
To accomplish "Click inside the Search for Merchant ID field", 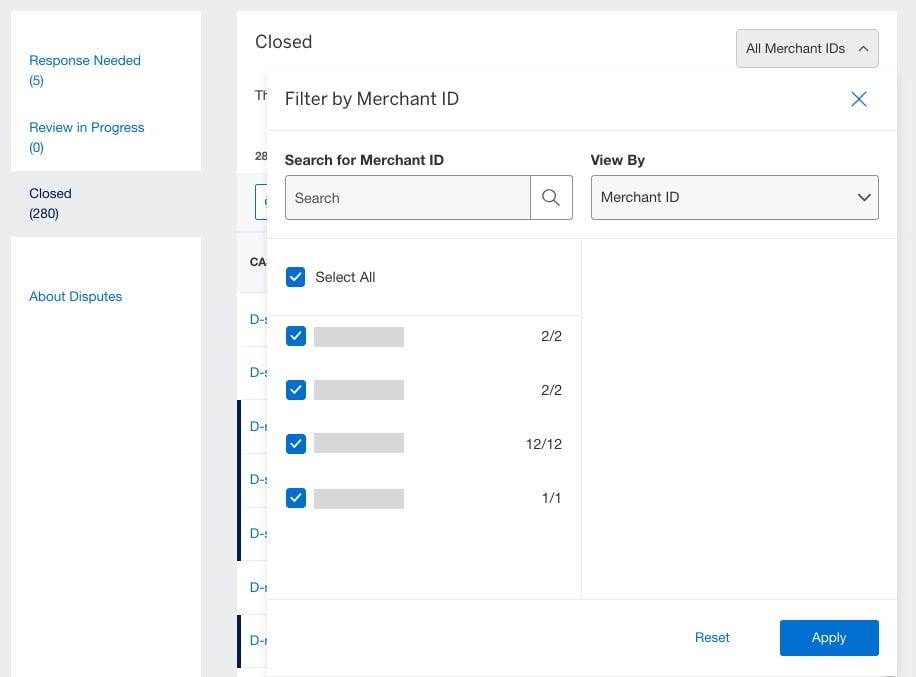I will 407,197.
